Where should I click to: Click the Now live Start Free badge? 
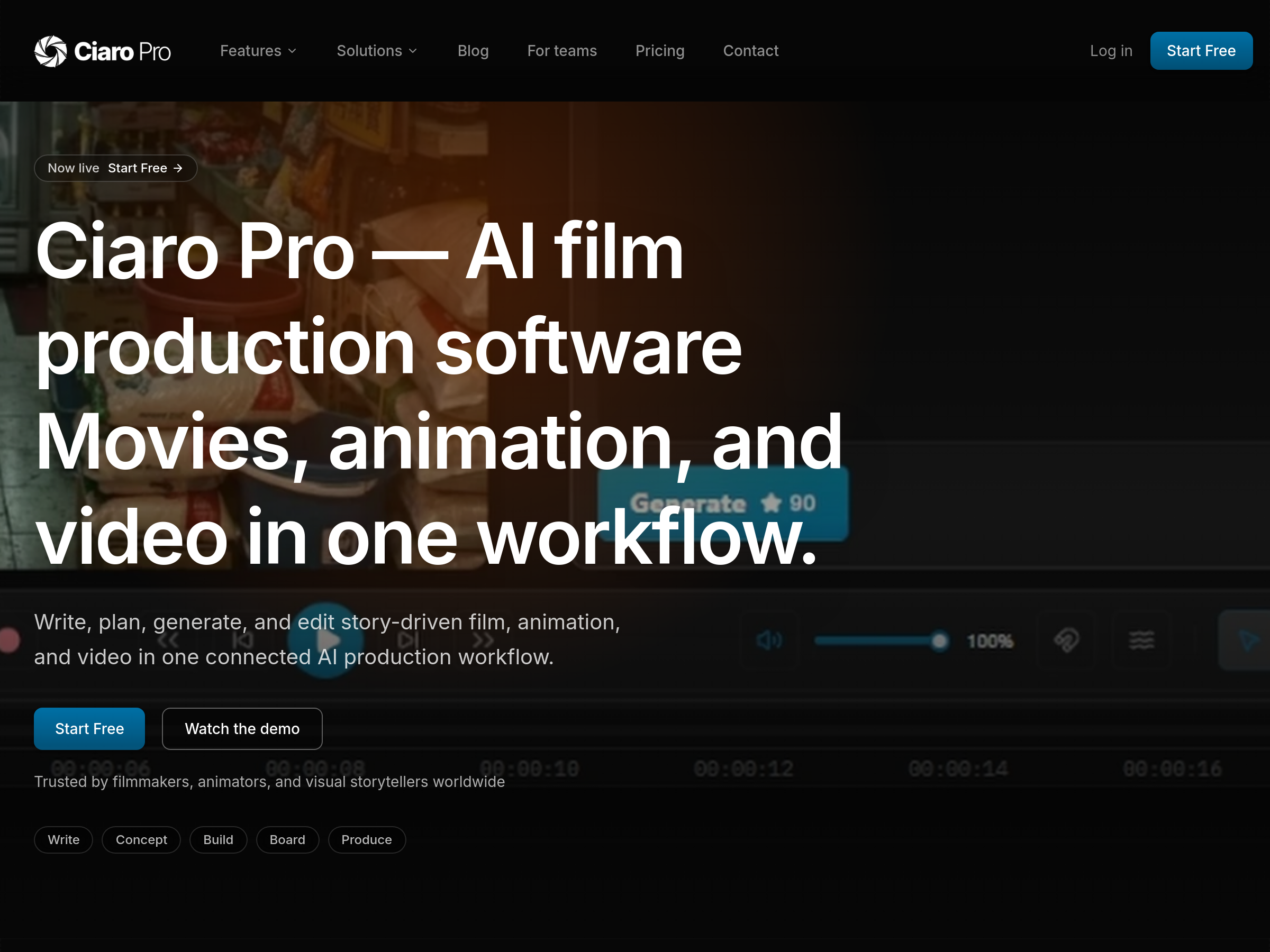115,168
